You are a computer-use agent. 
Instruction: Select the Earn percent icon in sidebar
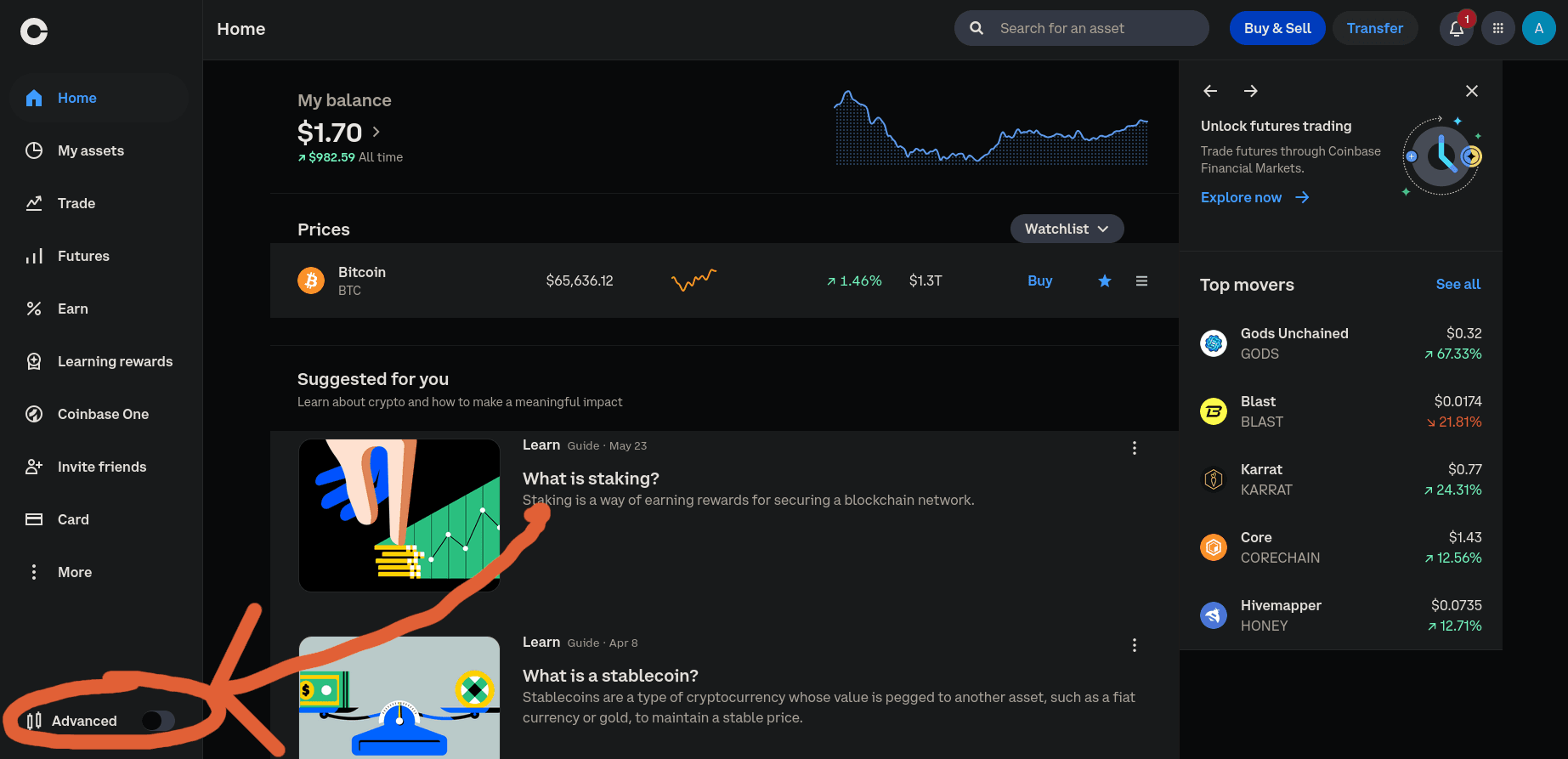[x=34, y=309]
